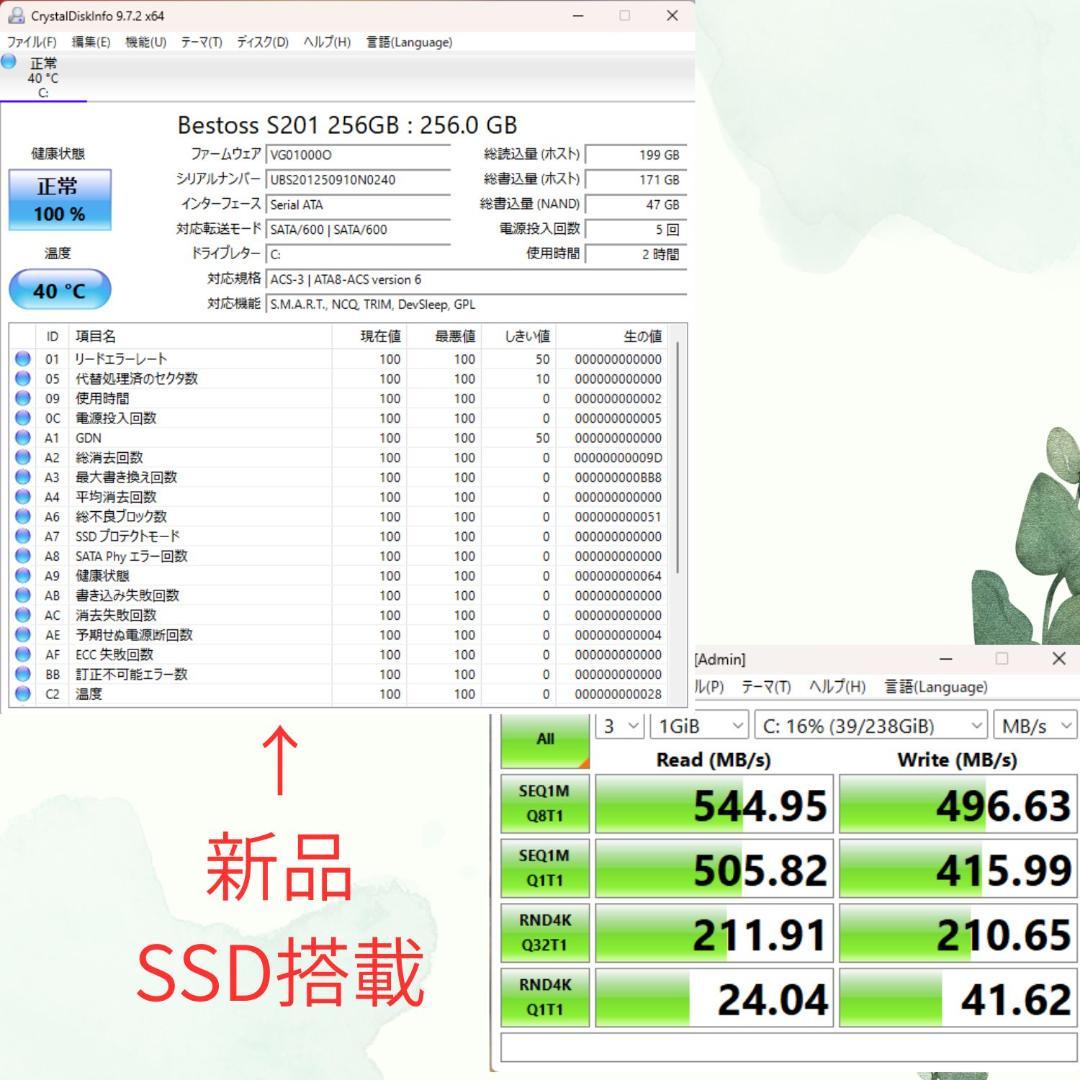Screen dimensions: 1080x1080
Task: Click status icon beside 健康状態 attribute row
Action: tap(22, 576)
